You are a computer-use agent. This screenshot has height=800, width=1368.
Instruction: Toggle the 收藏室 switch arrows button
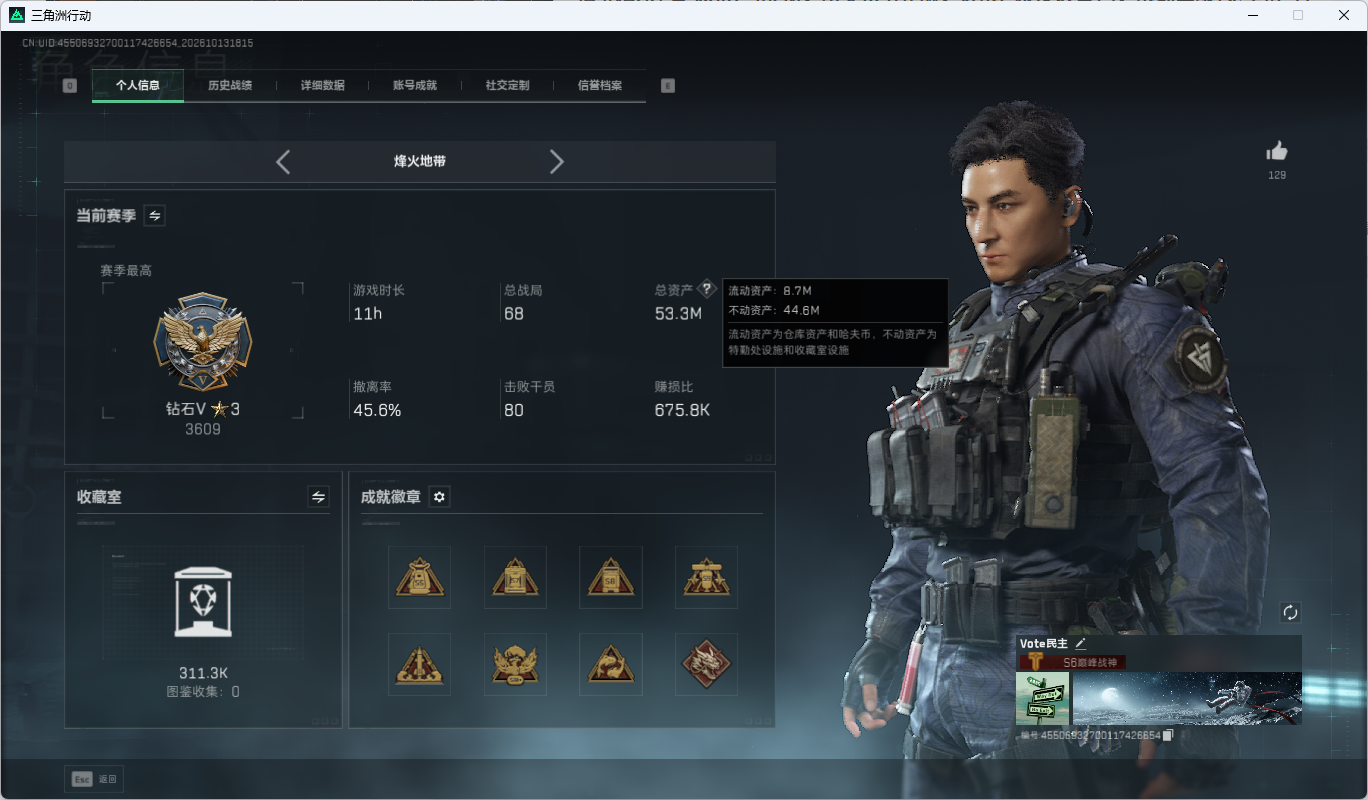tap(318, 496)
